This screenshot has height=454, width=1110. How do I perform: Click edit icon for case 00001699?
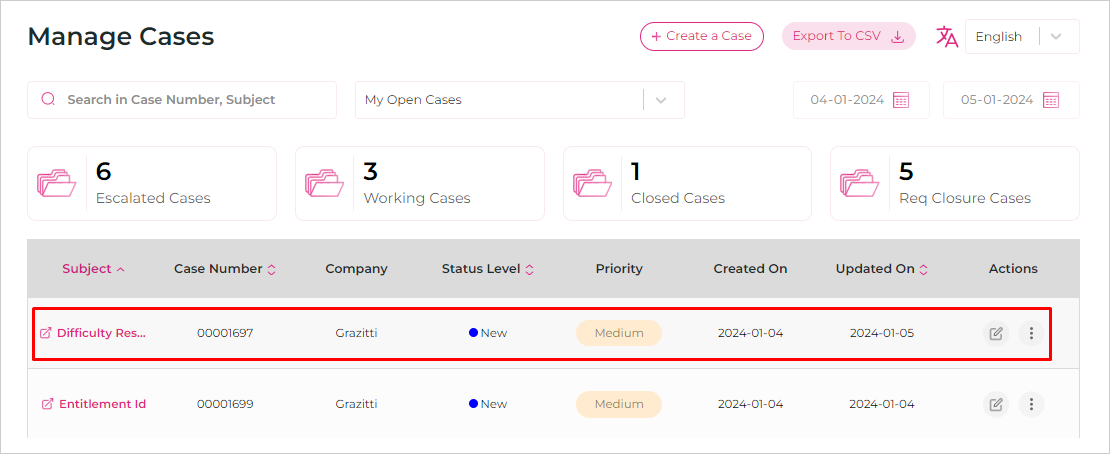[996, 404]
